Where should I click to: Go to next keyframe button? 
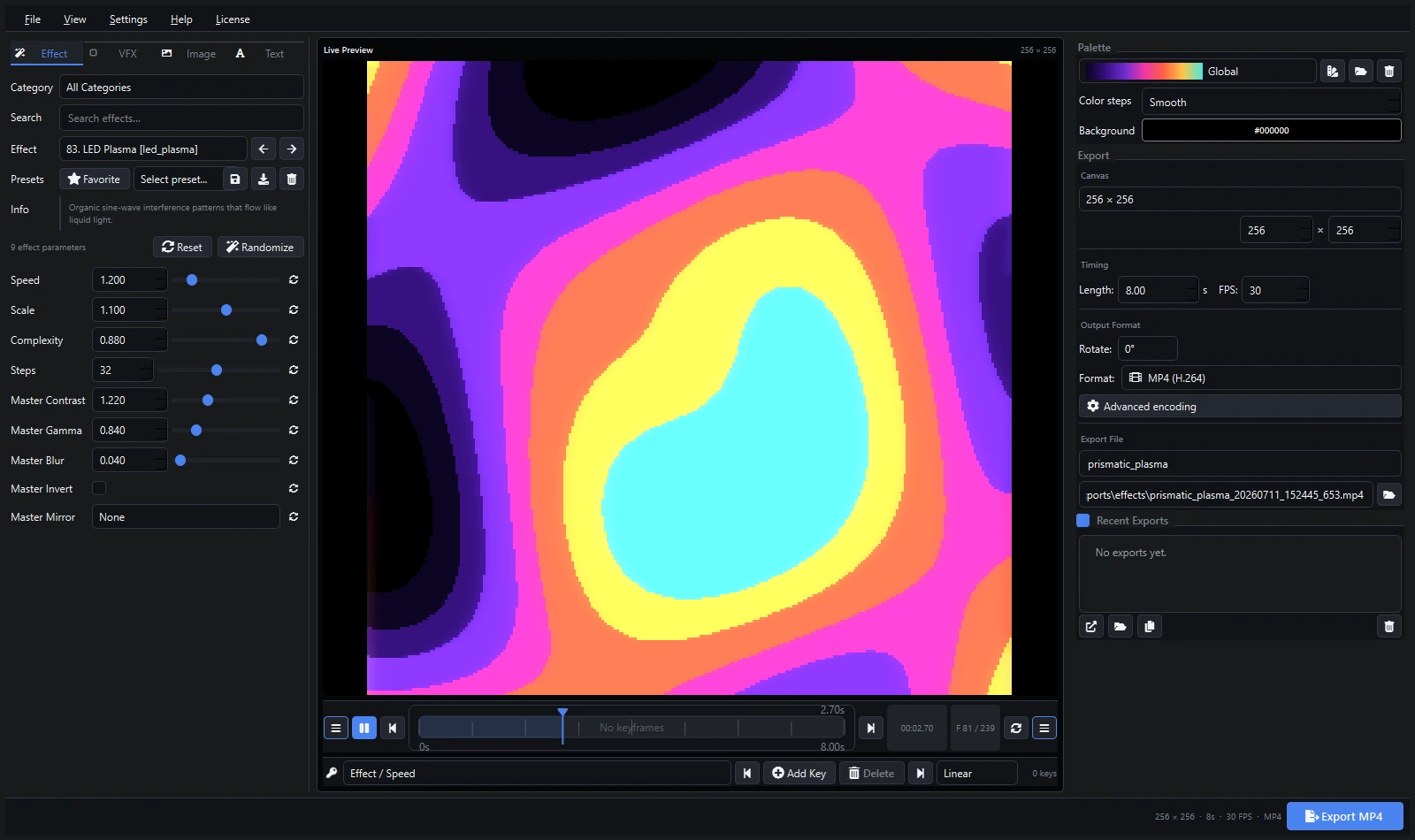click(921, 773)
